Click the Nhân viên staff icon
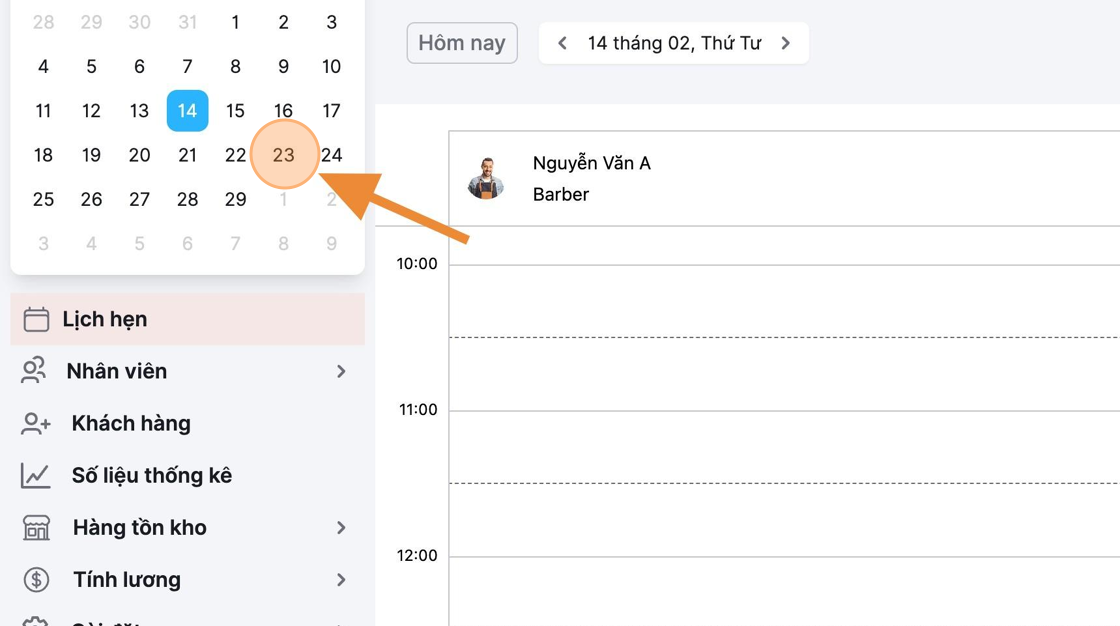1120x626 pixels. click(x=34, y=371)
